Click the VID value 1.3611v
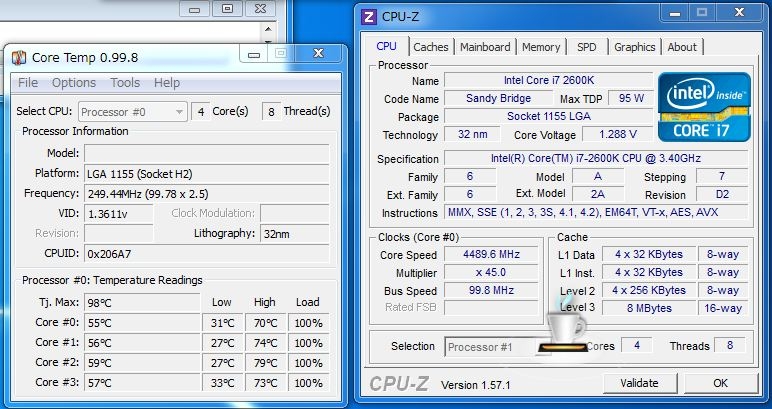Screen dimensions: 772x409 coord(118,214)
